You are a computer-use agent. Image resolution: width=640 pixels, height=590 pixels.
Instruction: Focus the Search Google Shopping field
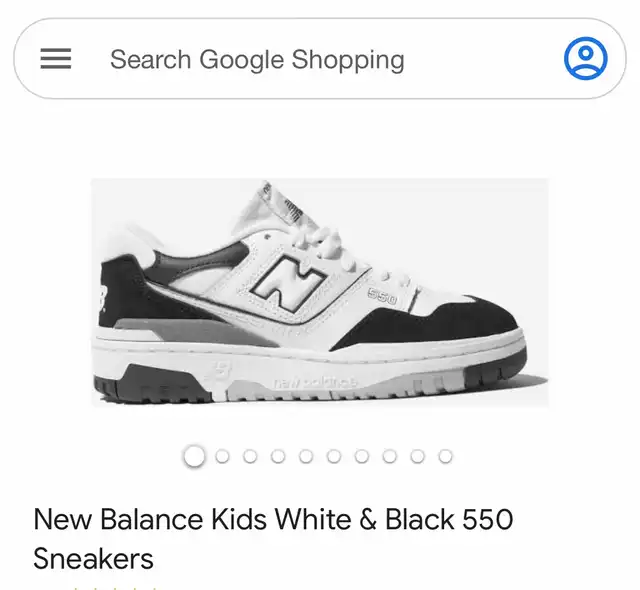click(x=300, y=59)
